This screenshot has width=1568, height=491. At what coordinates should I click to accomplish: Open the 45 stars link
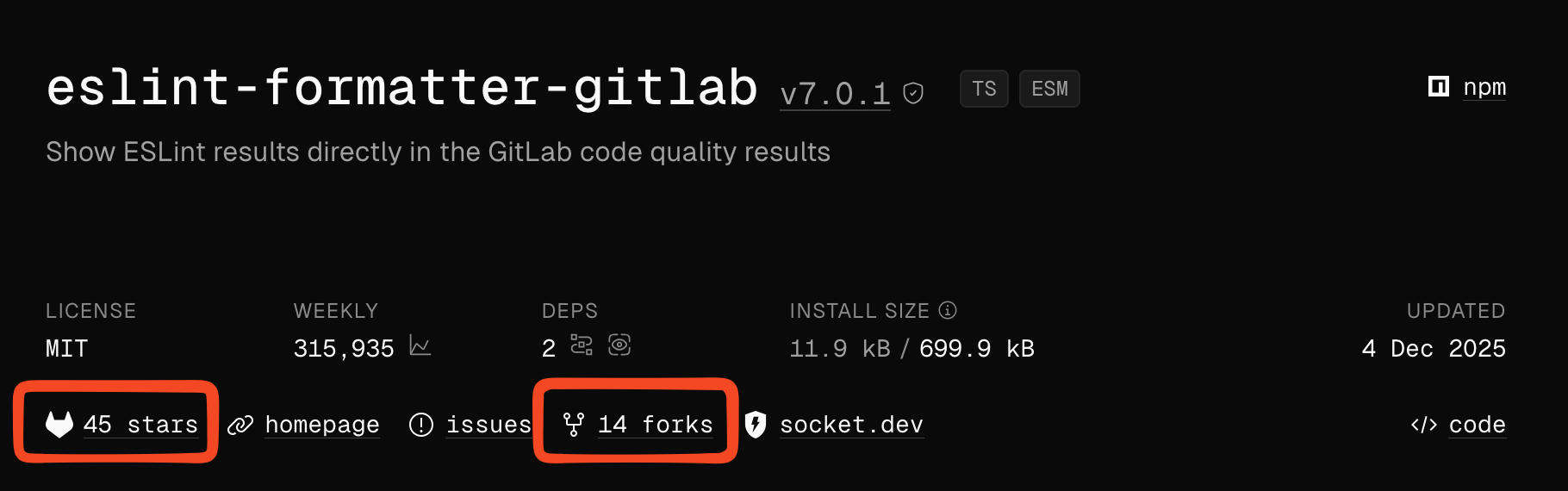click(140, 425)
